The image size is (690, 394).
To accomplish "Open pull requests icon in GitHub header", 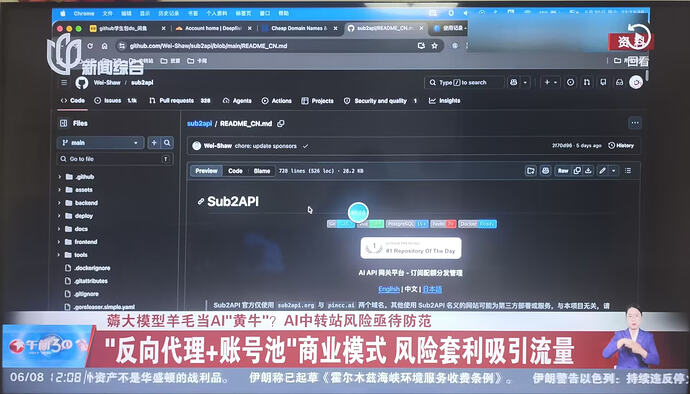I will [587, 82].
